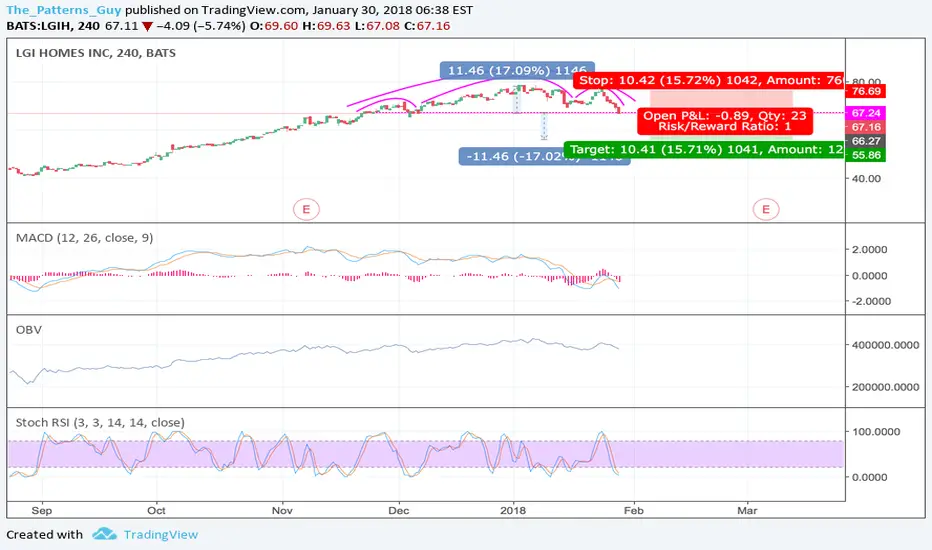Image resolution: width=932 pixels, height=550 pixels.
Task: Click the LGI HOMES INC, 240, BATS title
Action: 96,53
